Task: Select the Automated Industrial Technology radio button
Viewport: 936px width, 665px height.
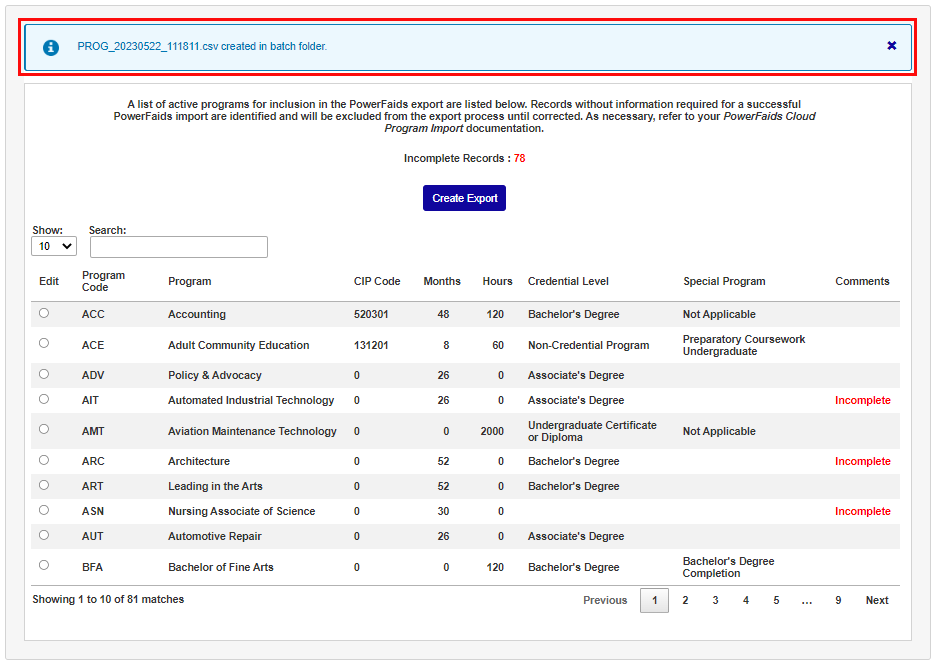Action: click(x=44, y=399)
